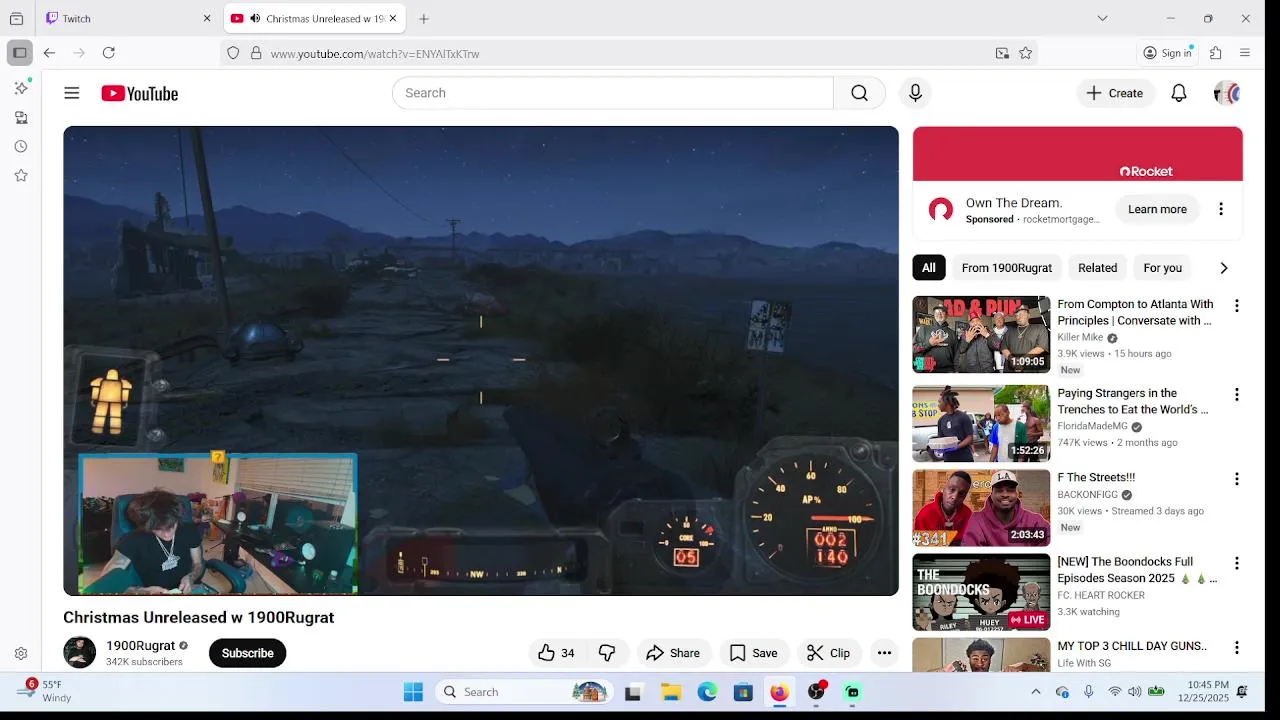Start voice search with microphone icon
The height and width of the screenshot is (720, 1280).
point(915,93)
